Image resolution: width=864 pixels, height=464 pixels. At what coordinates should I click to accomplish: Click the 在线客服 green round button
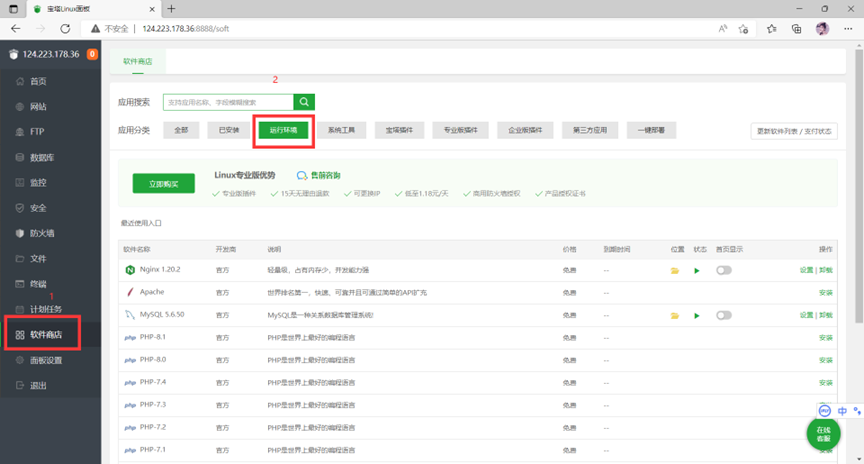823,434
